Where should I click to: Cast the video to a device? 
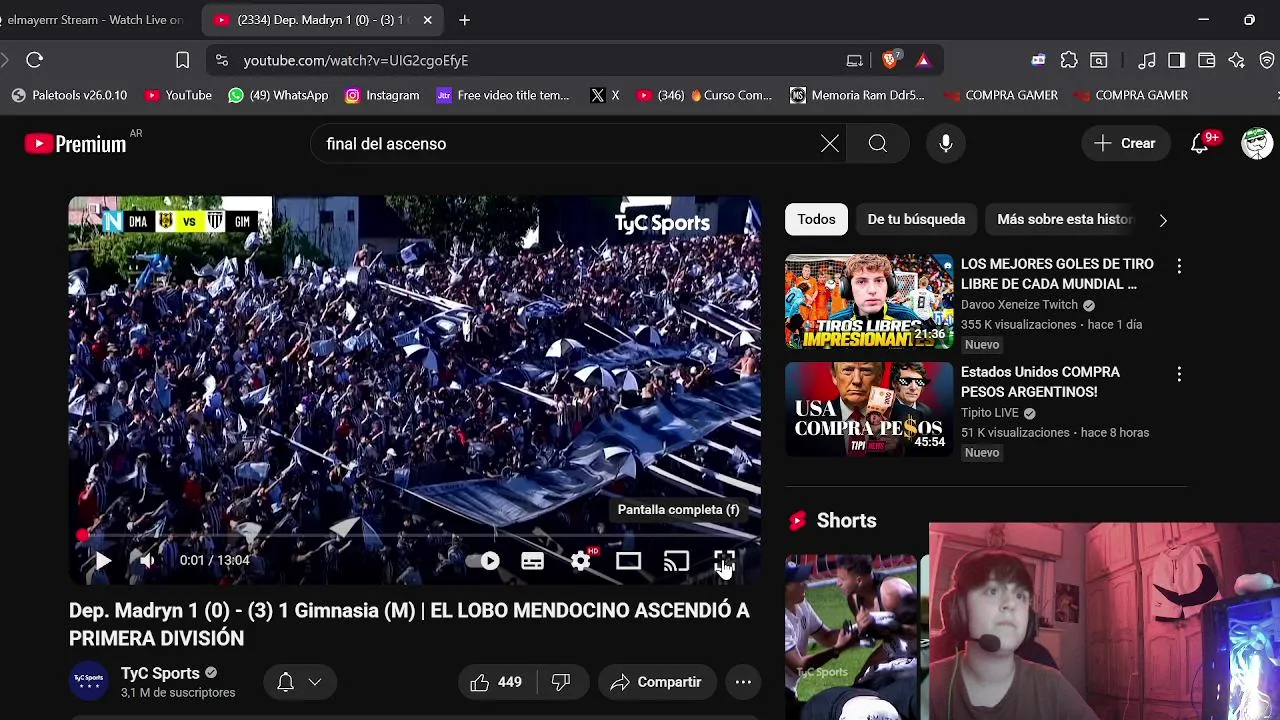[676, 561]
